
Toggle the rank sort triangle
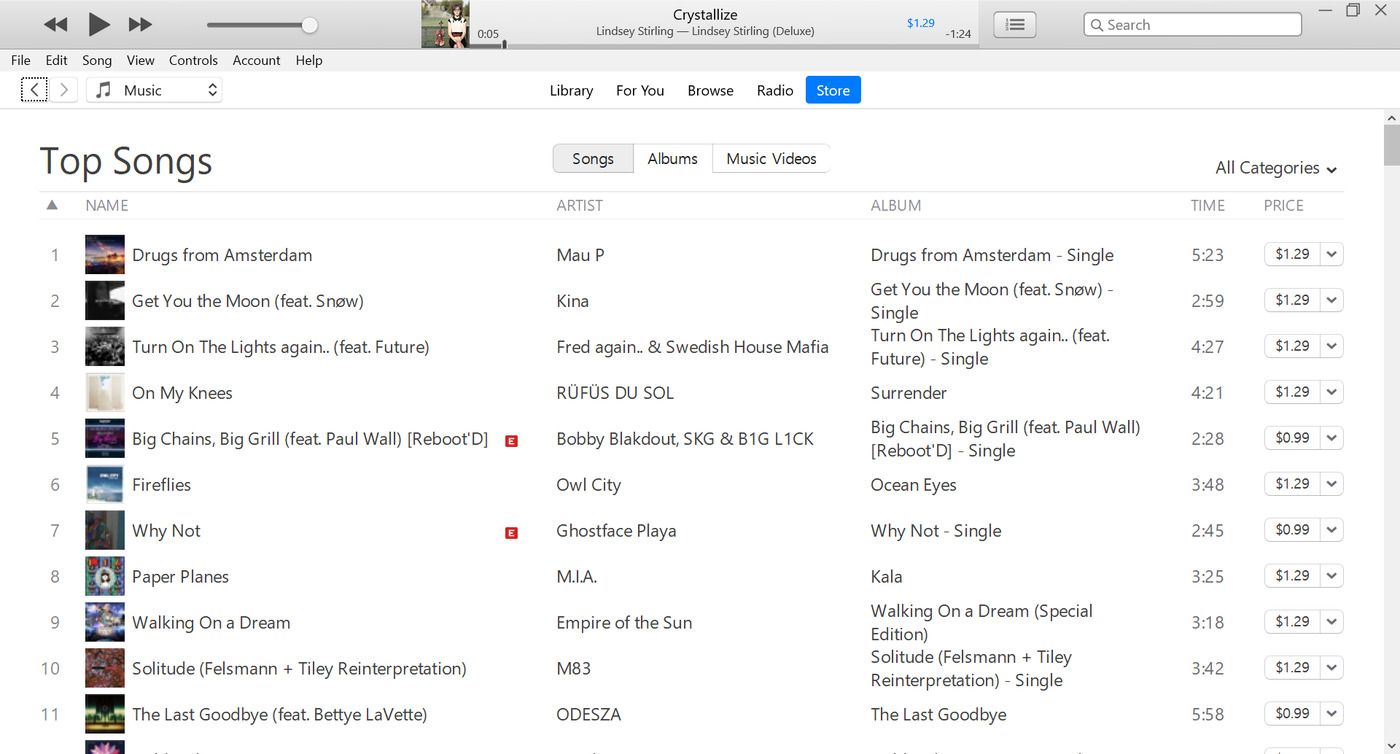point(52,205)
